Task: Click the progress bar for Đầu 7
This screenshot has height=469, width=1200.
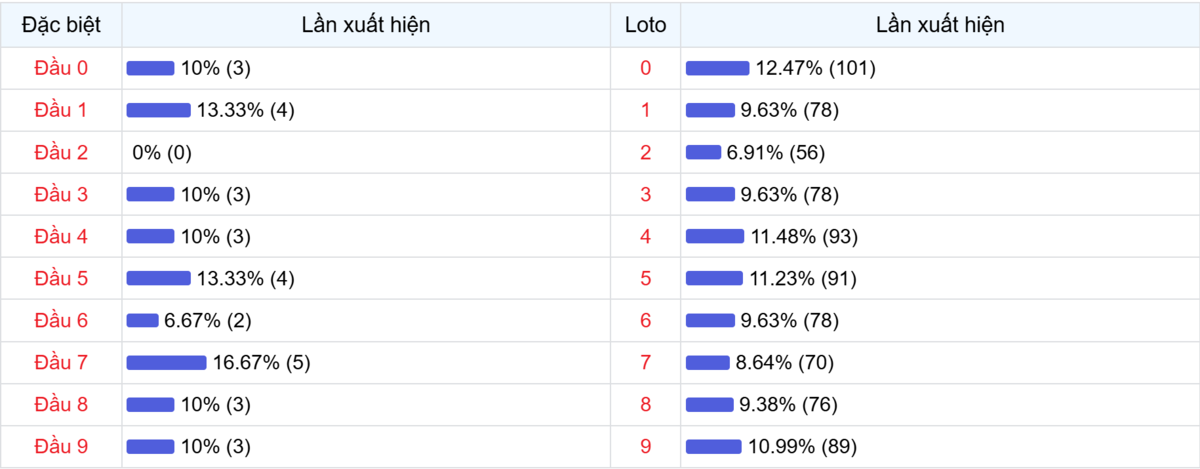Action: pyautogui.click(x=166, y=362)
